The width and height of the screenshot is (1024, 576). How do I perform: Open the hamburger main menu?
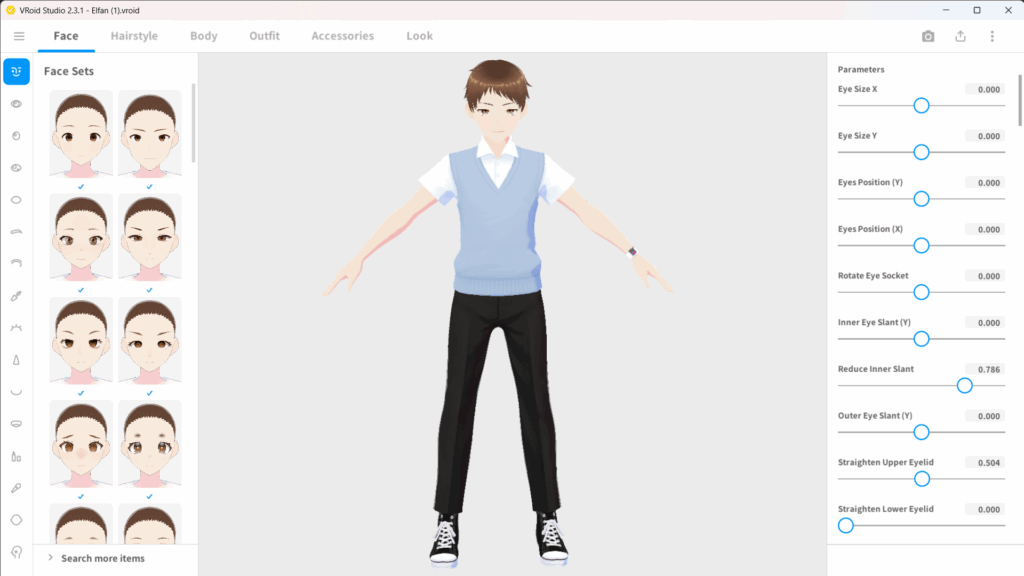click(x=19, y=36)
